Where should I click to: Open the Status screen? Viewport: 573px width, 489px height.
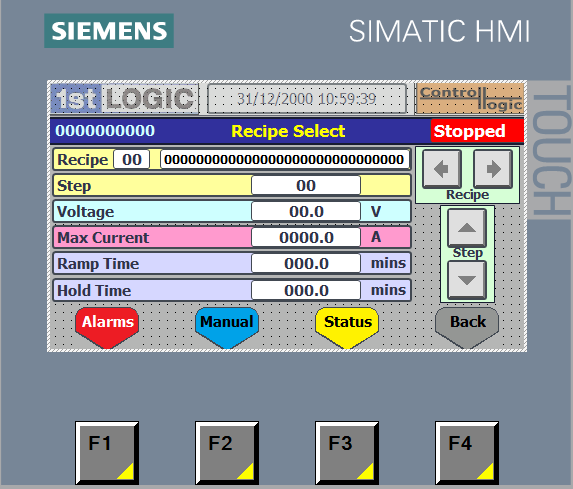347,327
